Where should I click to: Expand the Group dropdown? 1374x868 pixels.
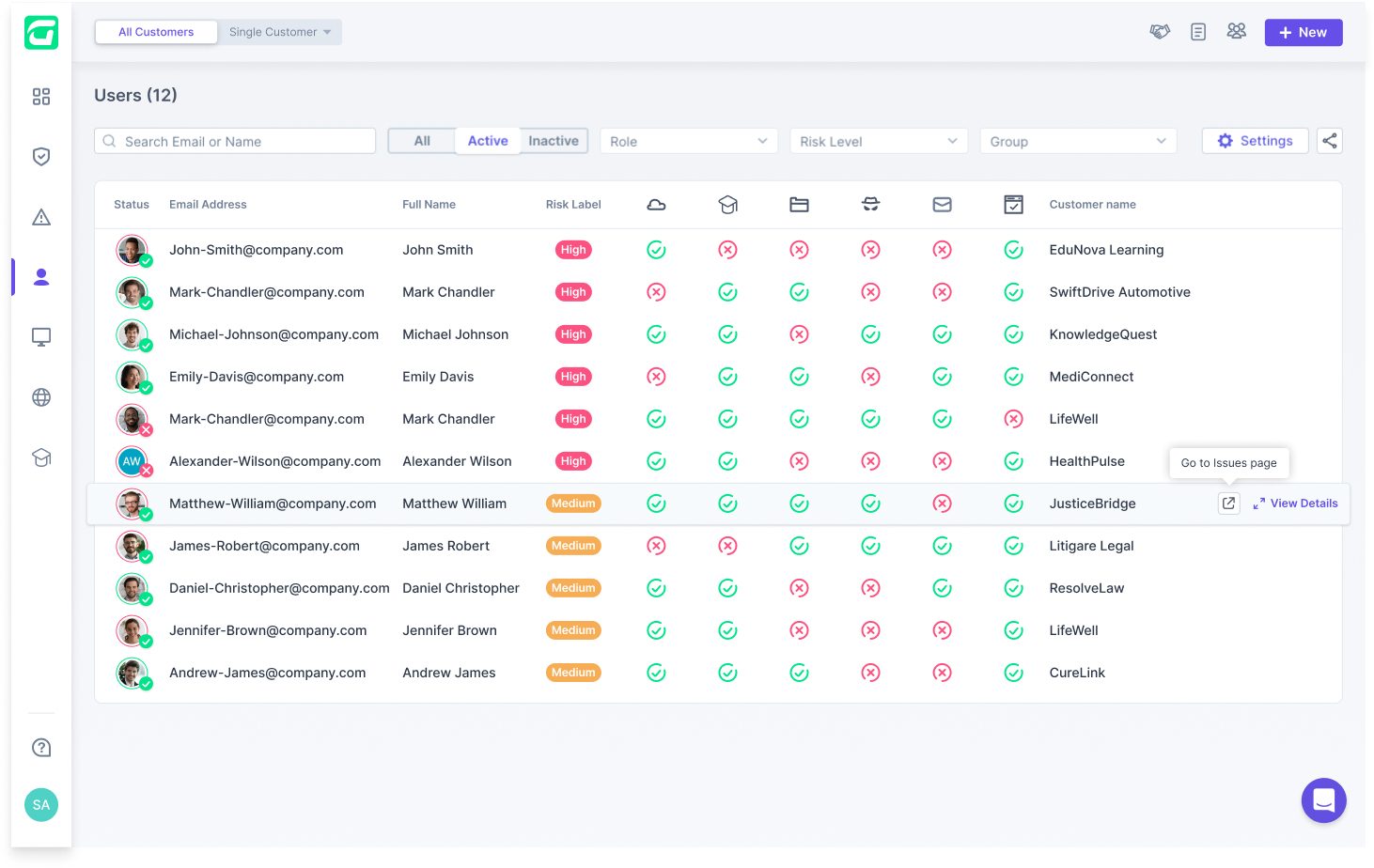pyautogui.click(x=1078, y=141)
